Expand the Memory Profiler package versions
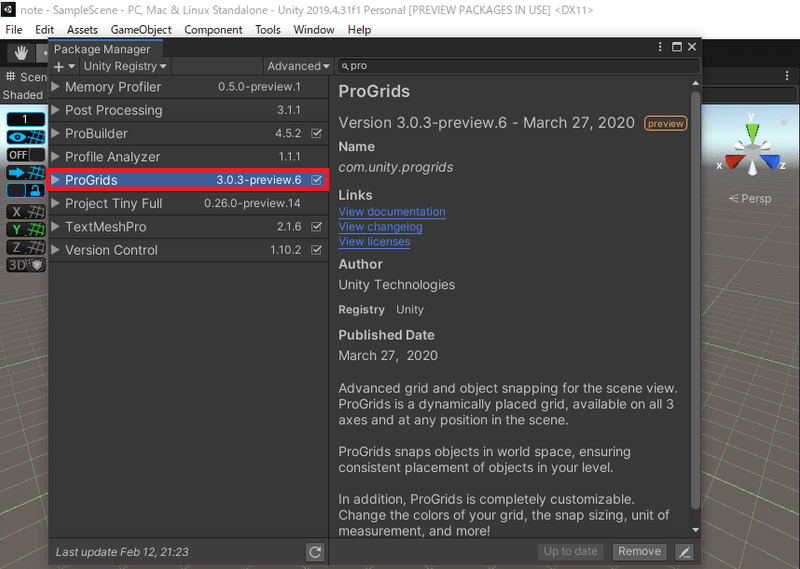 point(56,87)
